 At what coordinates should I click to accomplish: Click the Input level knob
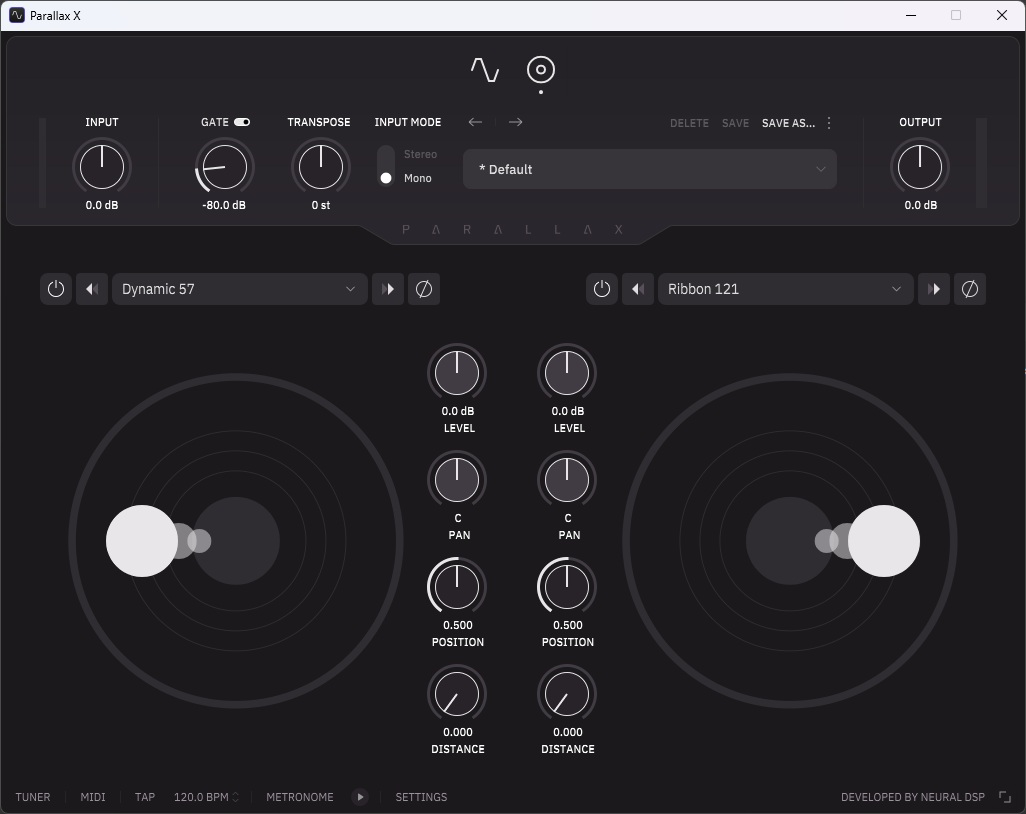(102, 167)
